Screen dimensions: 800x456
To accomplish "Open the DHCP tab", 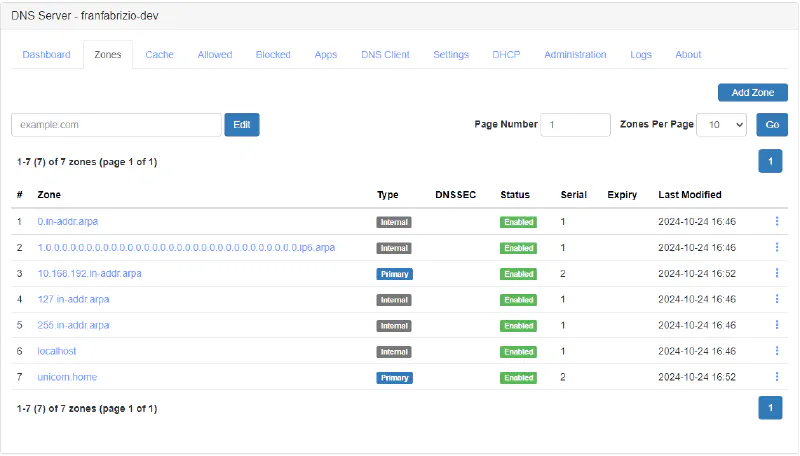I will 506,55.
